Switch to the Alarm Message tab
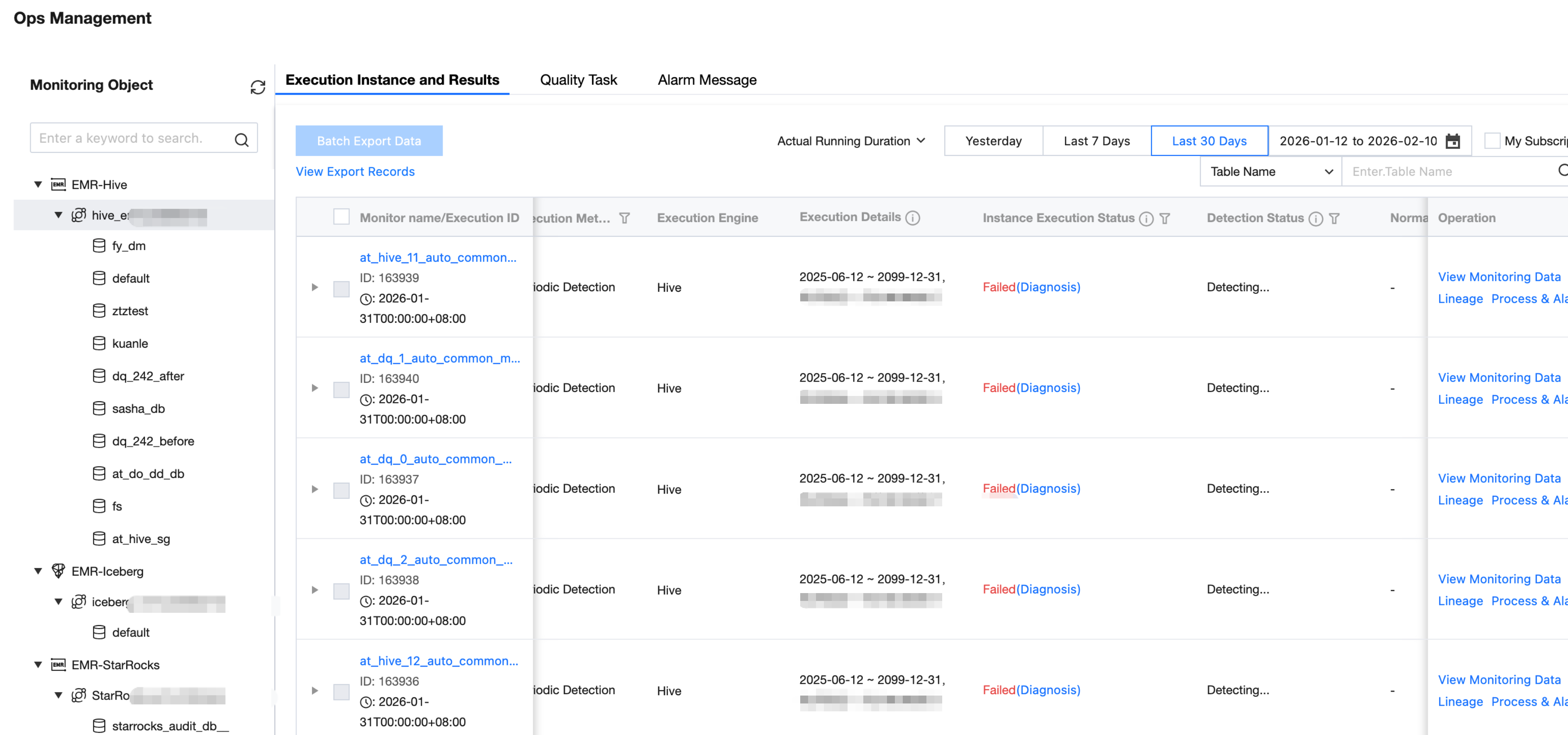The width and height of the screenshot is (1568, 735). pyautogui.click(x=707, y=80)
